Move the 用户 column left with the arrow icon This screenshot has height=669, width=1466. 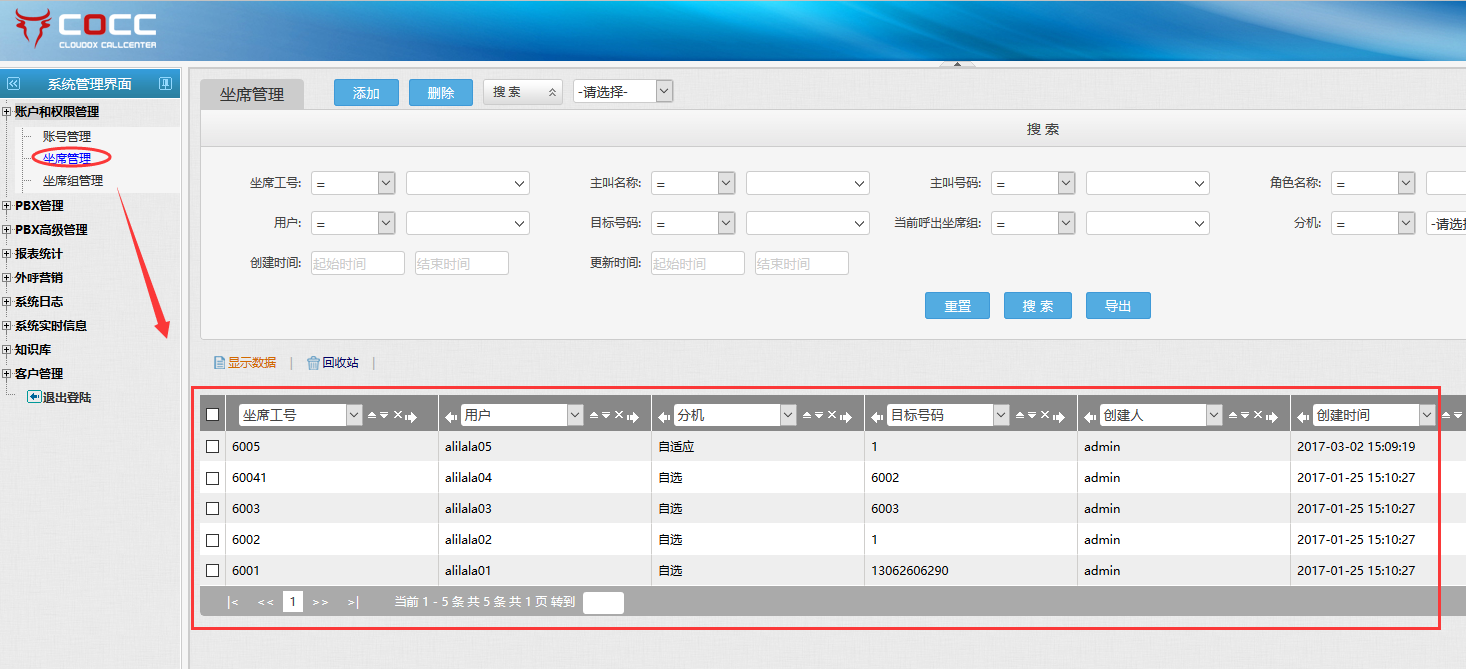pos(451,416)
